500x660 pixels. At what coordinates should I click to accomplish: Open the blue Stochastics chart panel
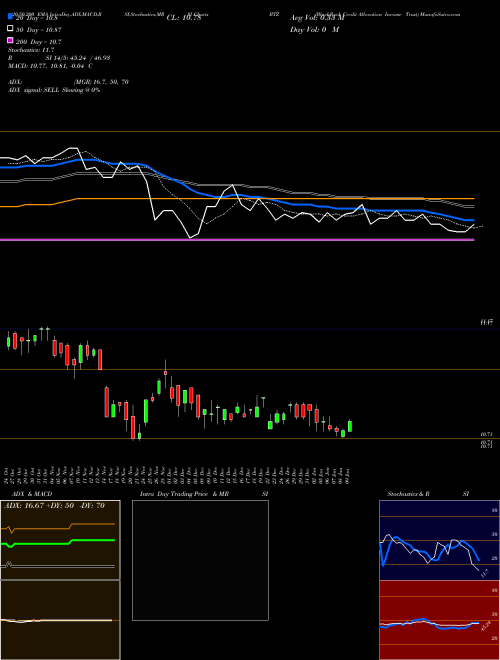439,540
